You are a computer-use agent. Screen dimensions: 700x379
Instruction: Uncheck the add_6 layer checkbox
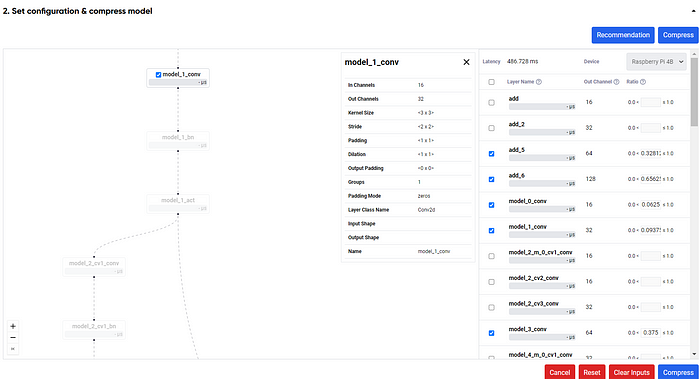point(492,179)
